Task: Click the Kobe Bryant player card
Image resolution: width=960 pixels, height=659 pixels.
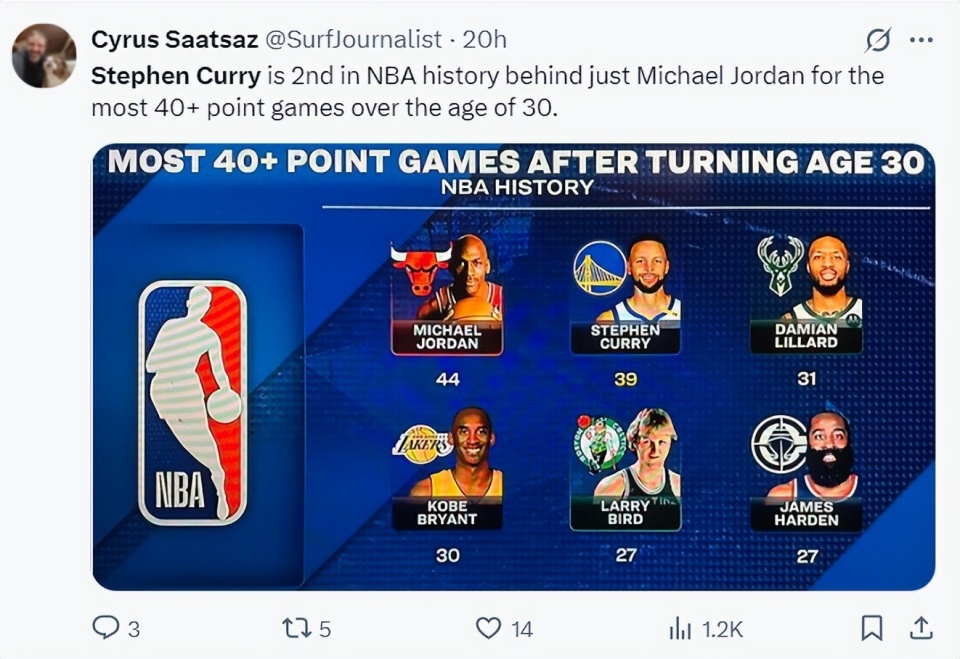Action: tap(447, 468)
